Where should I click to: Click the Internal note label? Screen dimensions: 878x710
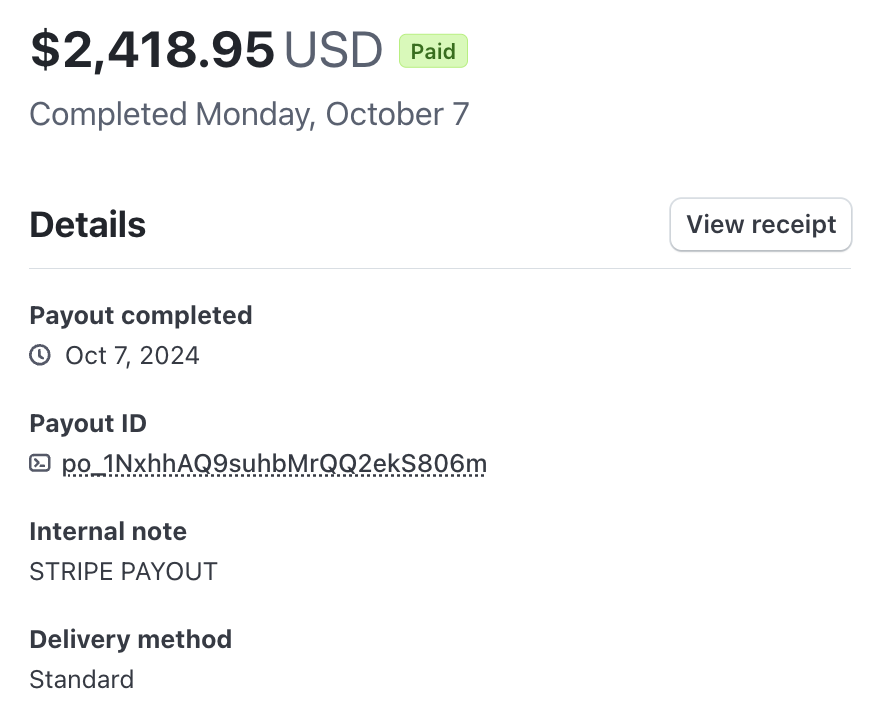click(x=108, y=531)
